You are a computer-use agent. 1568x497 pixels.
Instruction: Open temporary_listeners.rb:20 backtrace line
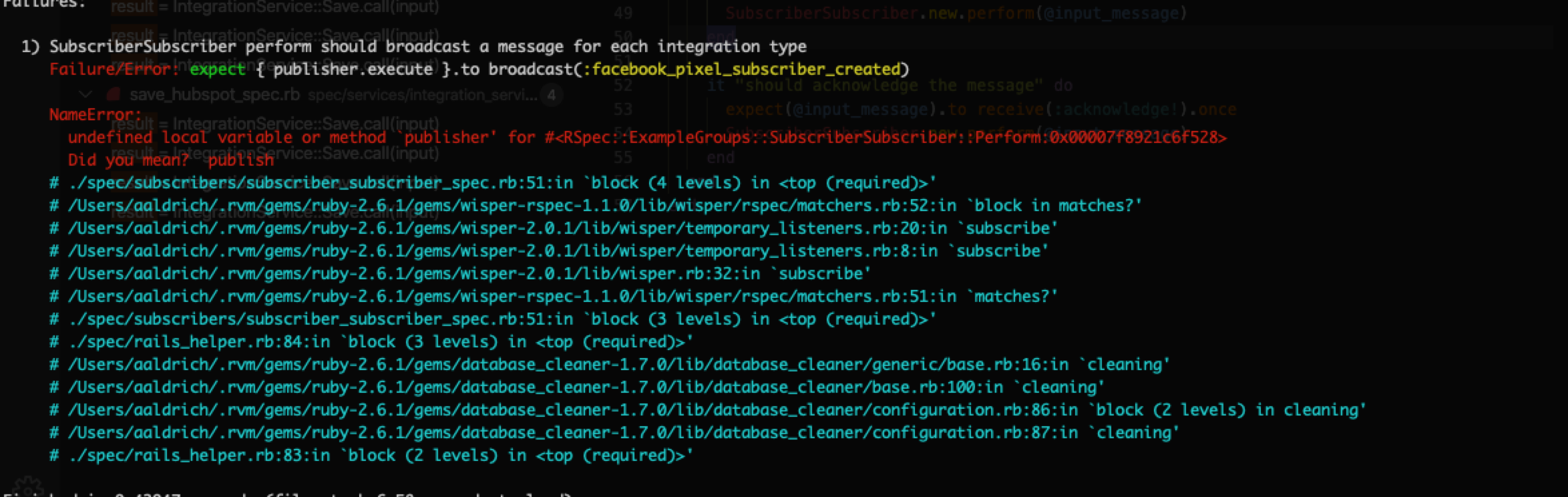point(554,228)
